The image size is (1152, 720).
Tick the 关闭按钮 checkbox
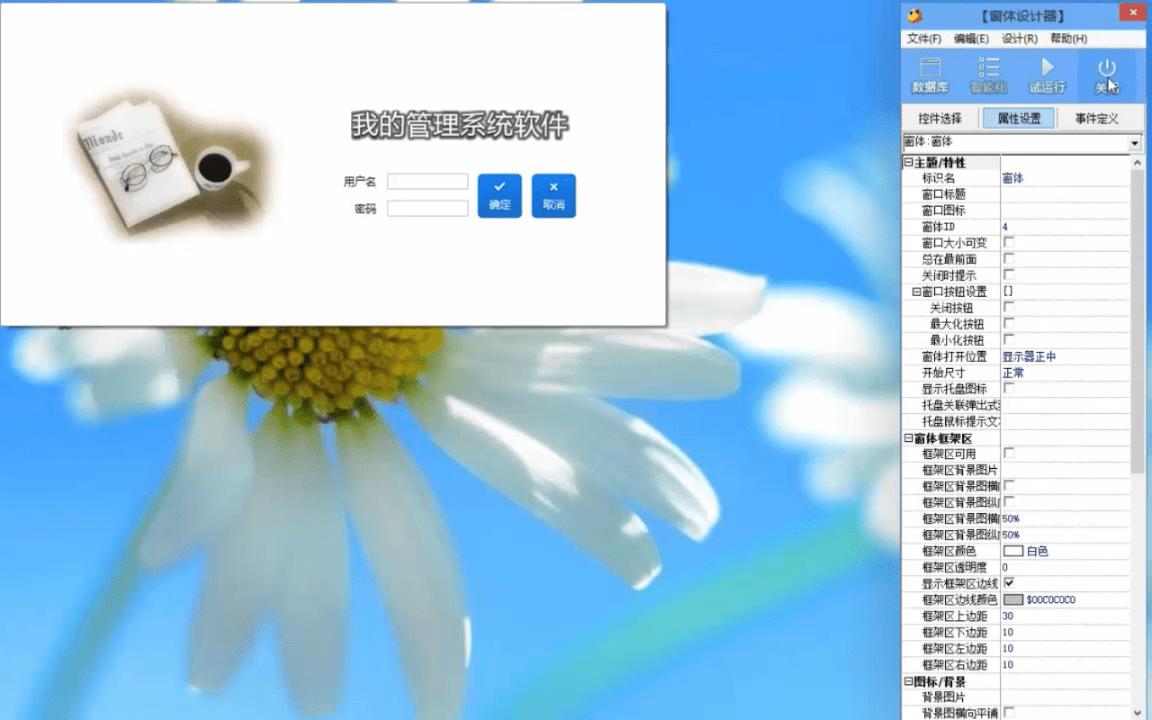click(x=1009, y=307)
